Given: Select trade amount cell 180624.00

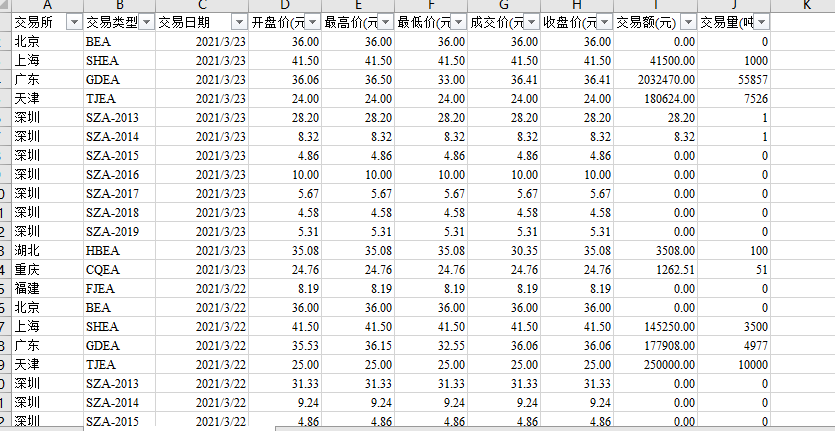Looking at the screenshot, I should (x=656, y=99).
